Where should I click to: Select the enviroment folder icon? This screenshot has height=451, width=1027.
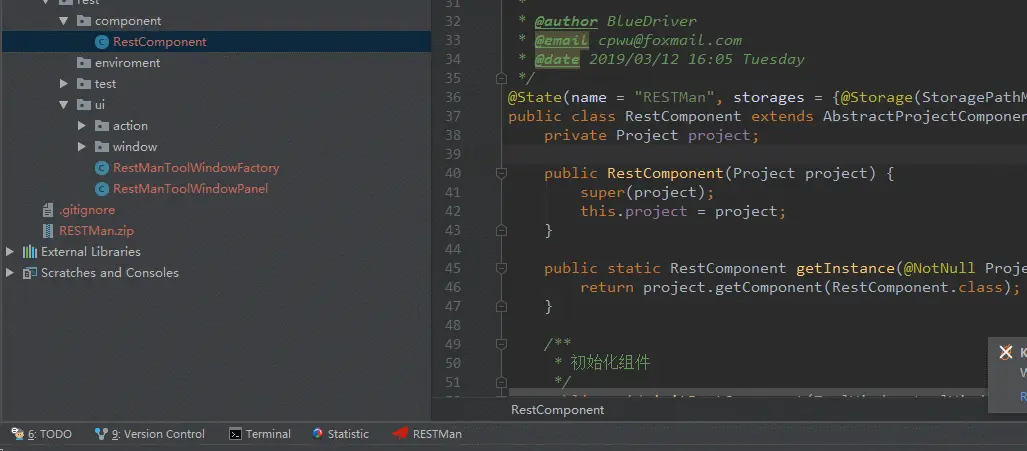(x=83, y=63)
